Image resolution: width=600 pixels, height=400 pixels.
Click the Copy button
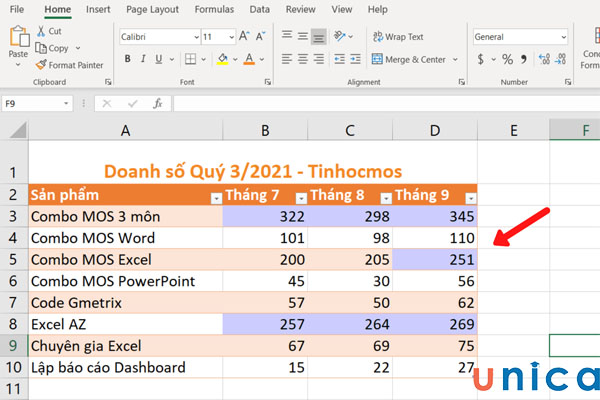(52, 48)
